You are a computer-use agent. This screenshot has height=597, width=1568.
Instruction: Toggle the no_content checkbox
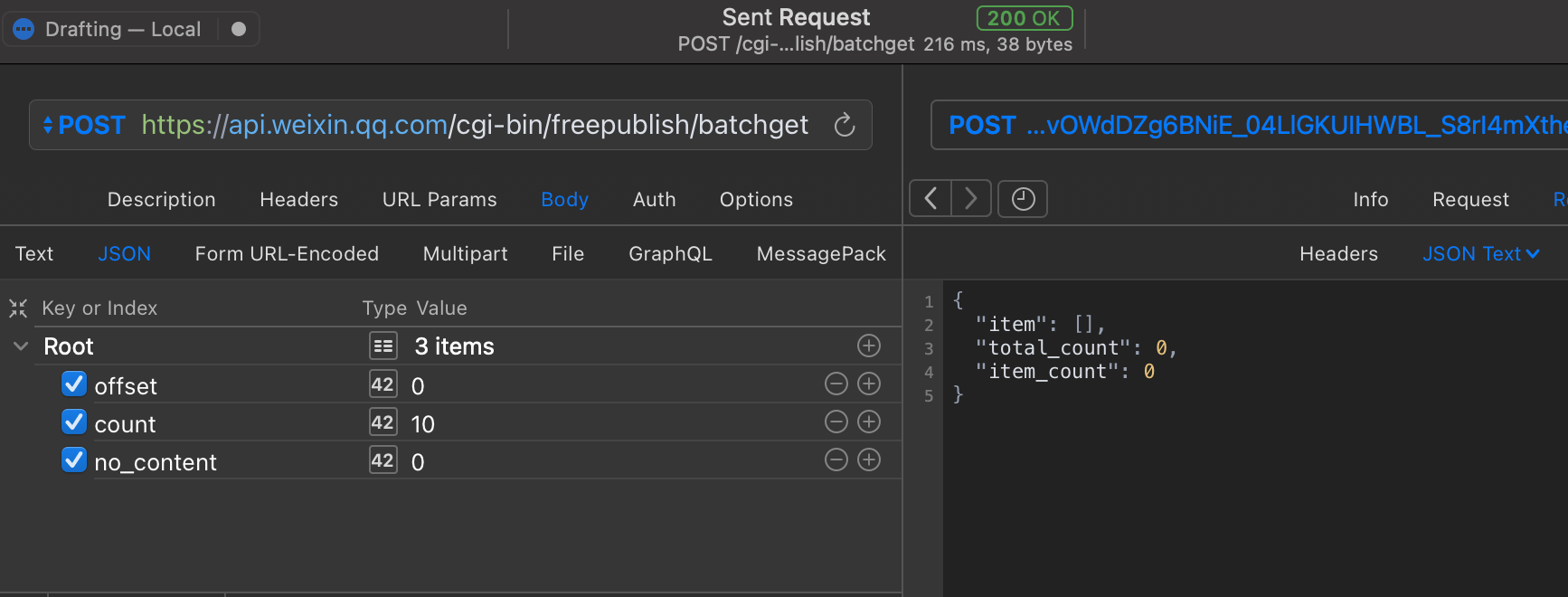pos(74,460)
